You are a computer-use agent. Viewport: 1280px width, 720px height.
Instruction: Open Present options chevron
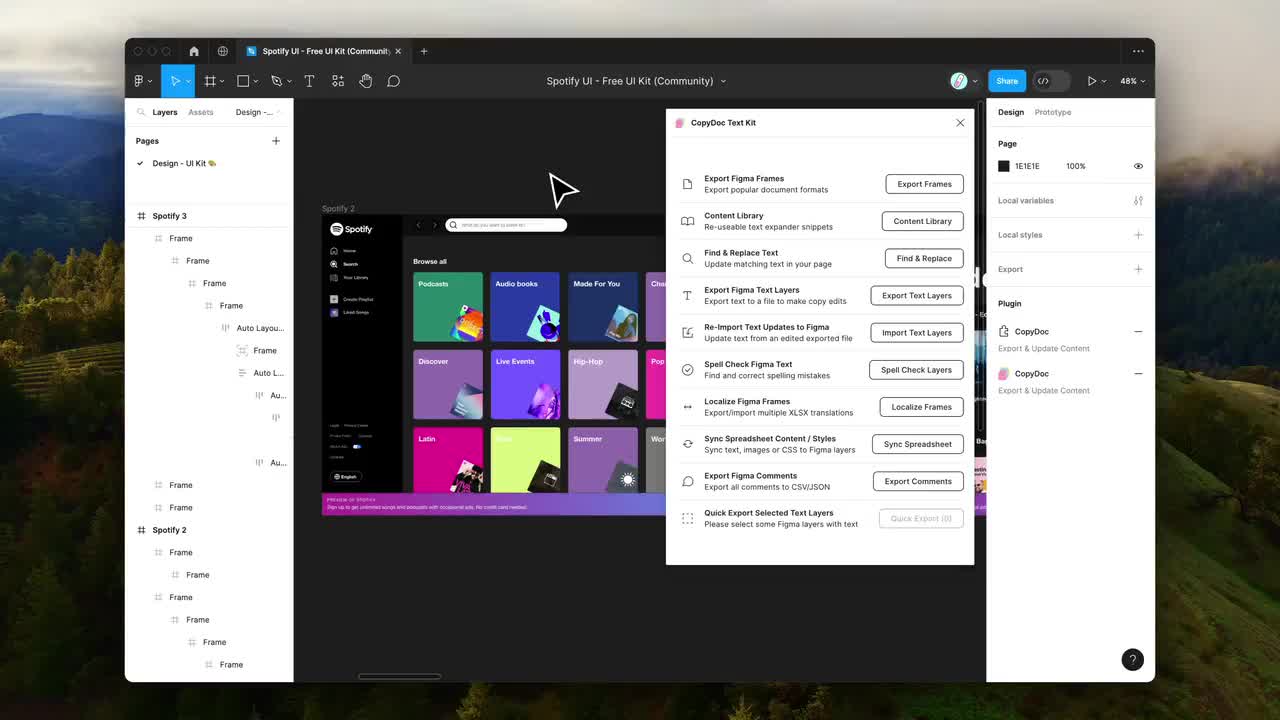[1105, 81]
